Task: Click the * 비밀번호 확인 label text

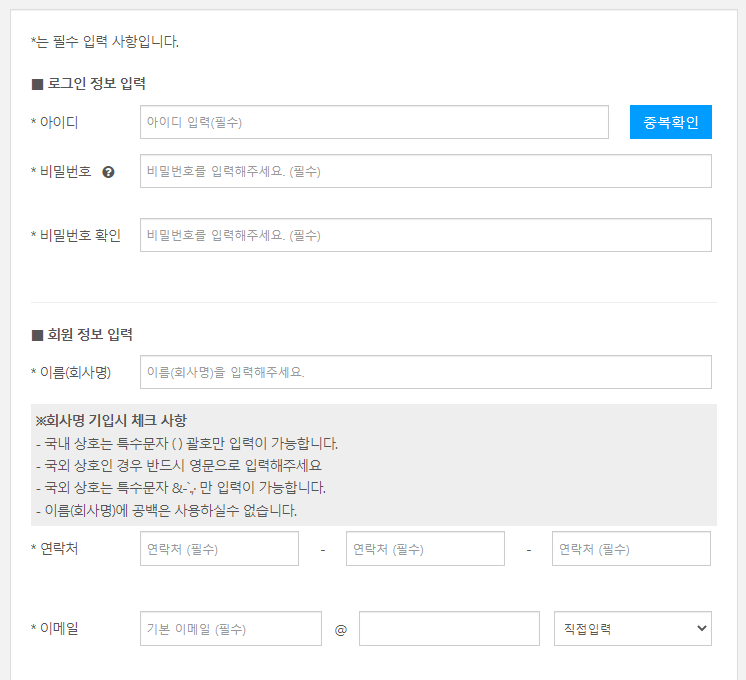Action: [75, 235]
